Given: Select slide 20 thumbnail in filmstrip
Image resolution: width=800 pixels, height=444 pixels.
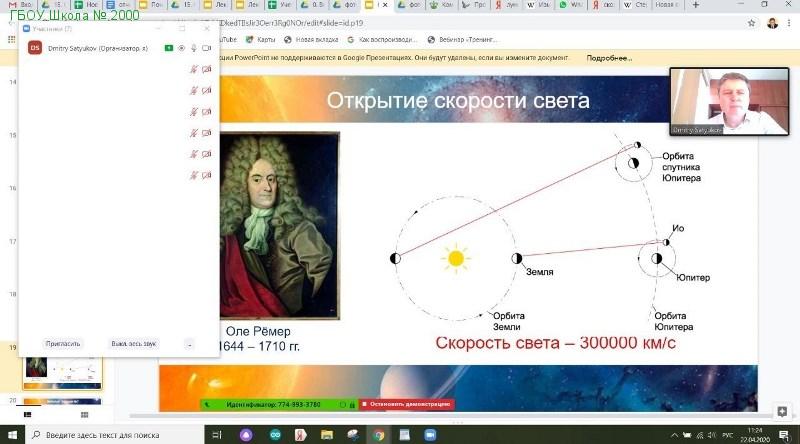Looking at the screenshot, I should click(x=62, y=402).
